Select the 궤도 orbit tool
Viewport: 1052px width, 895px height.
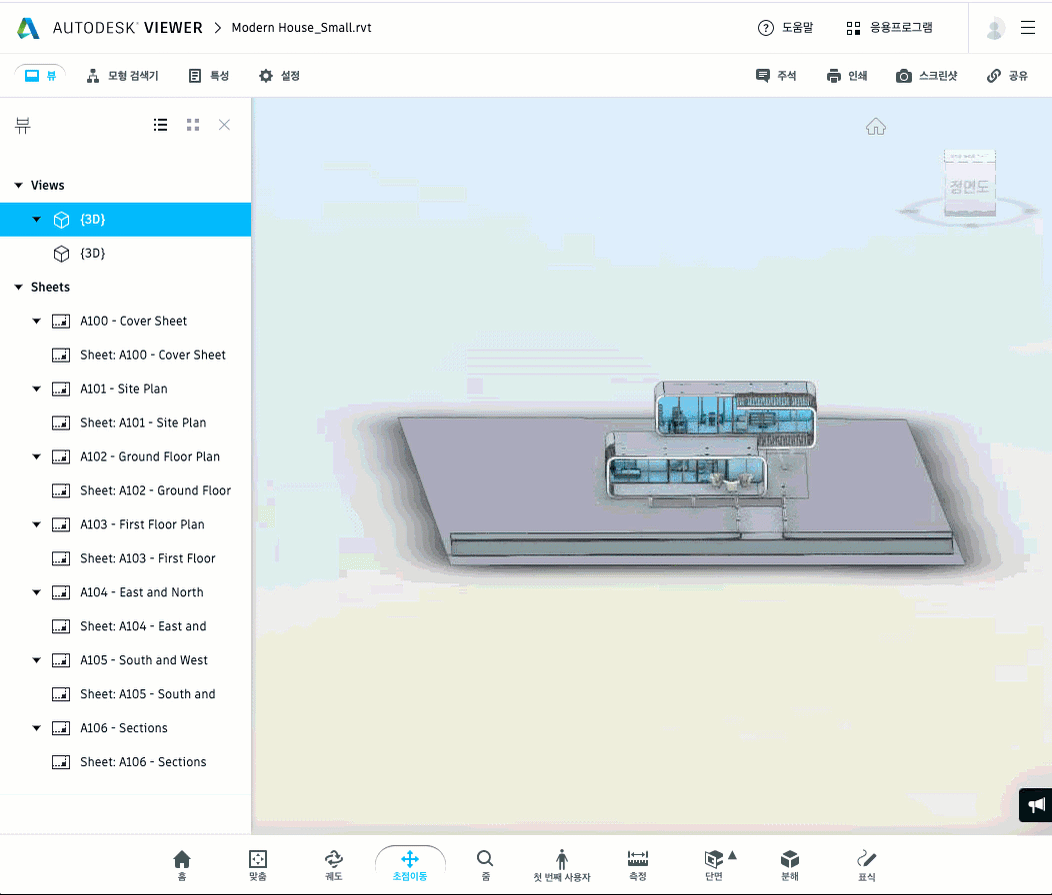333,865
